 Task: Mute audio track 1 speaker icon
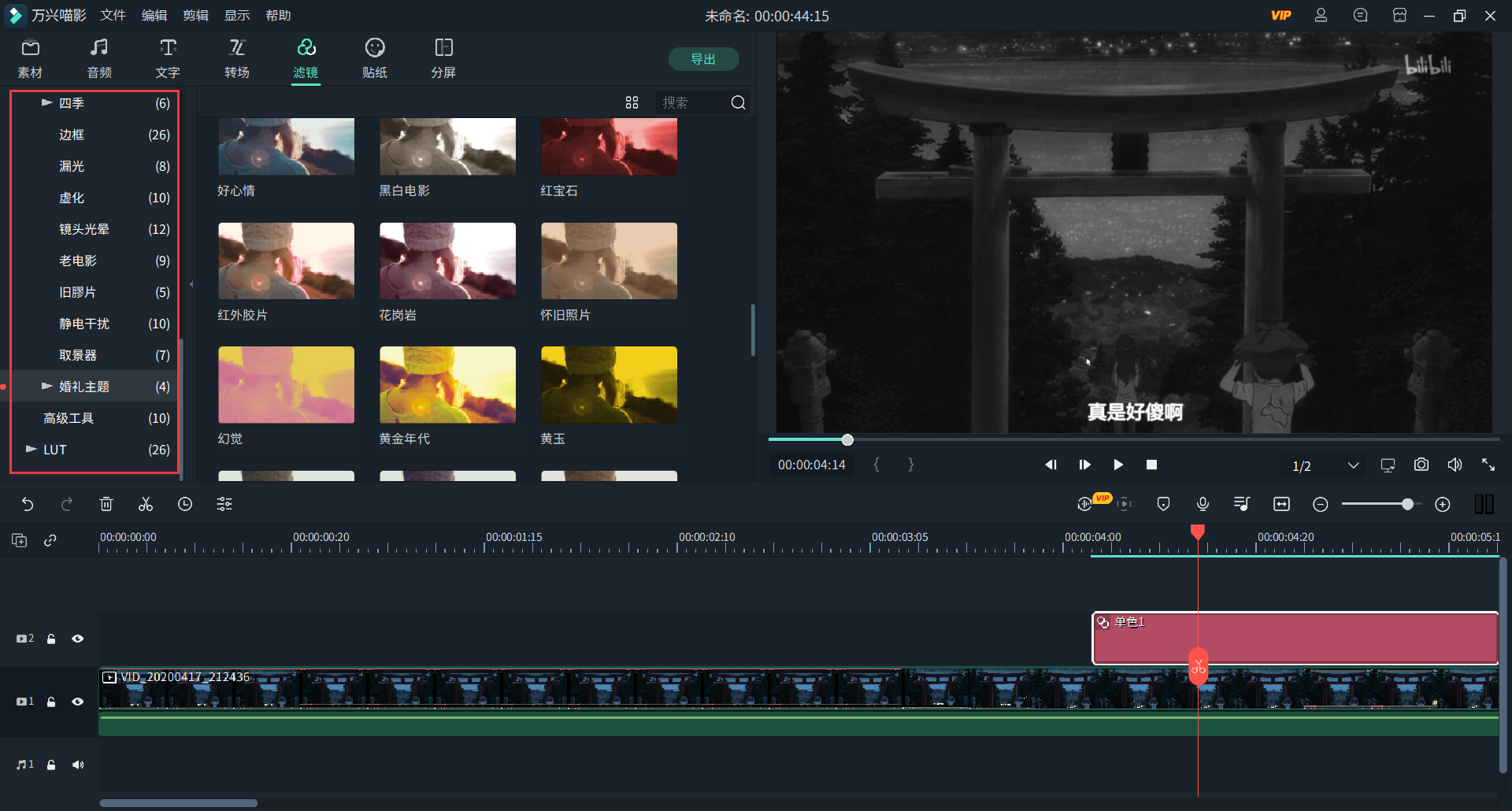tap(78, 765)
